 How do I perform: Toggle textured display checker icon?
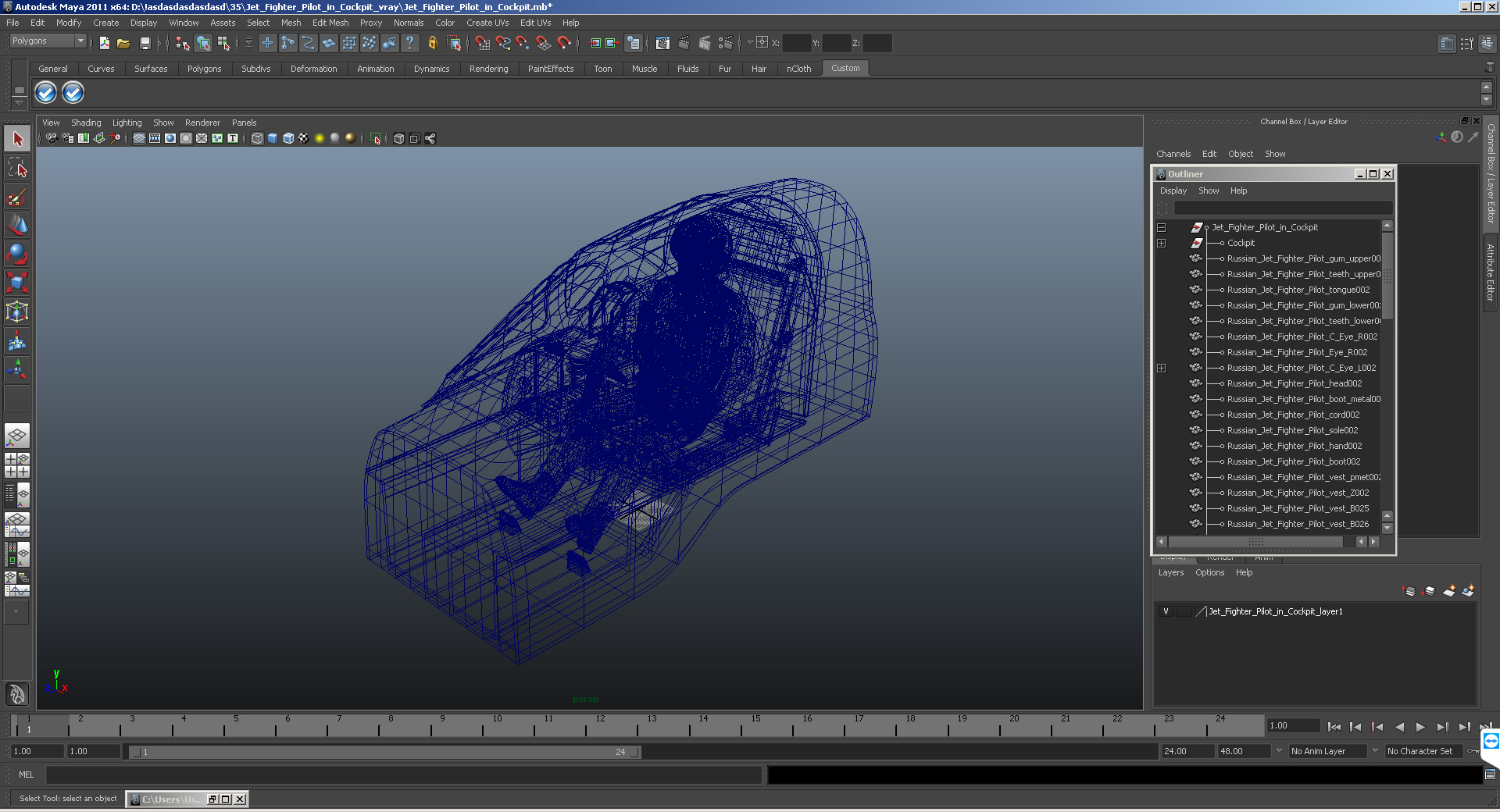[304, 138]
